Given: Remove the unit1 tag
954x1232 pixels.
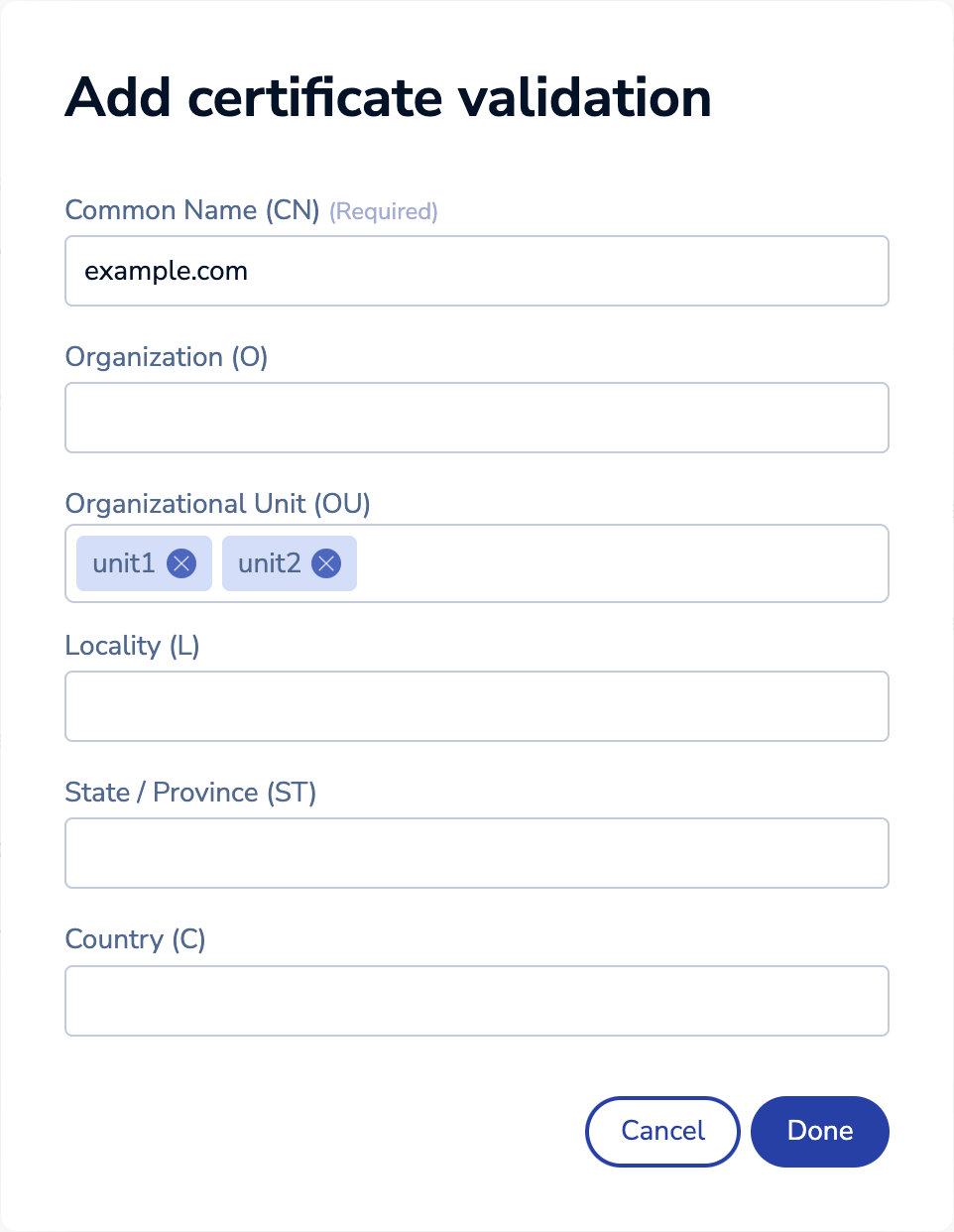Looking at the screenshot, I should tap(181, 563).
